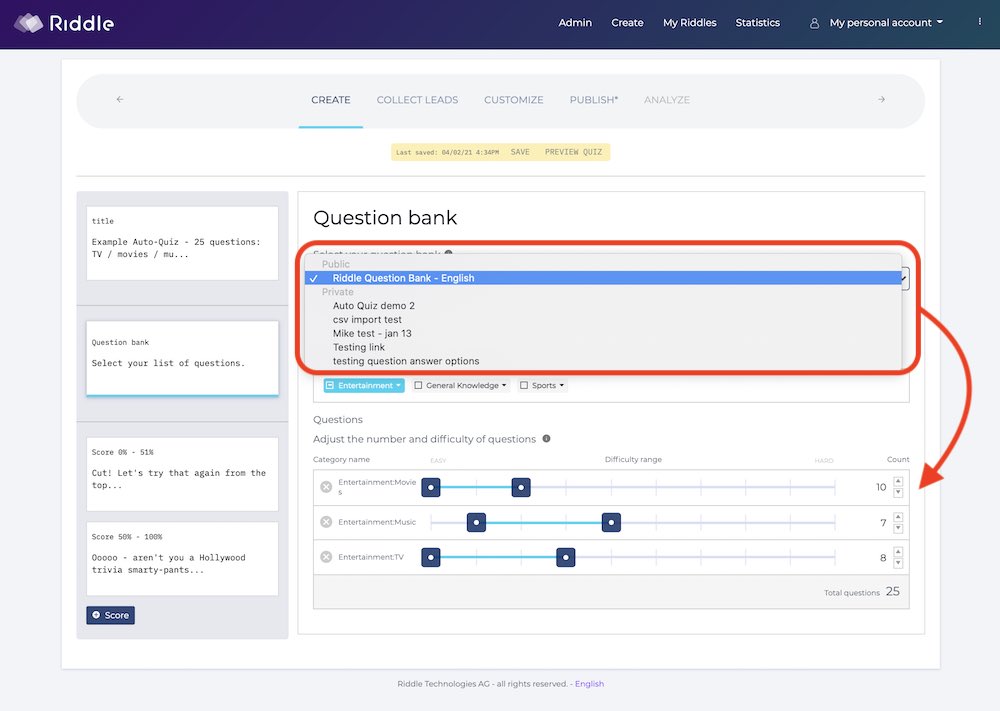Remove the Entertainment:TV category row
Image resolution: width=1000 pixels, height=711 pixels.
pyautogui.click(x=326, y=557)
